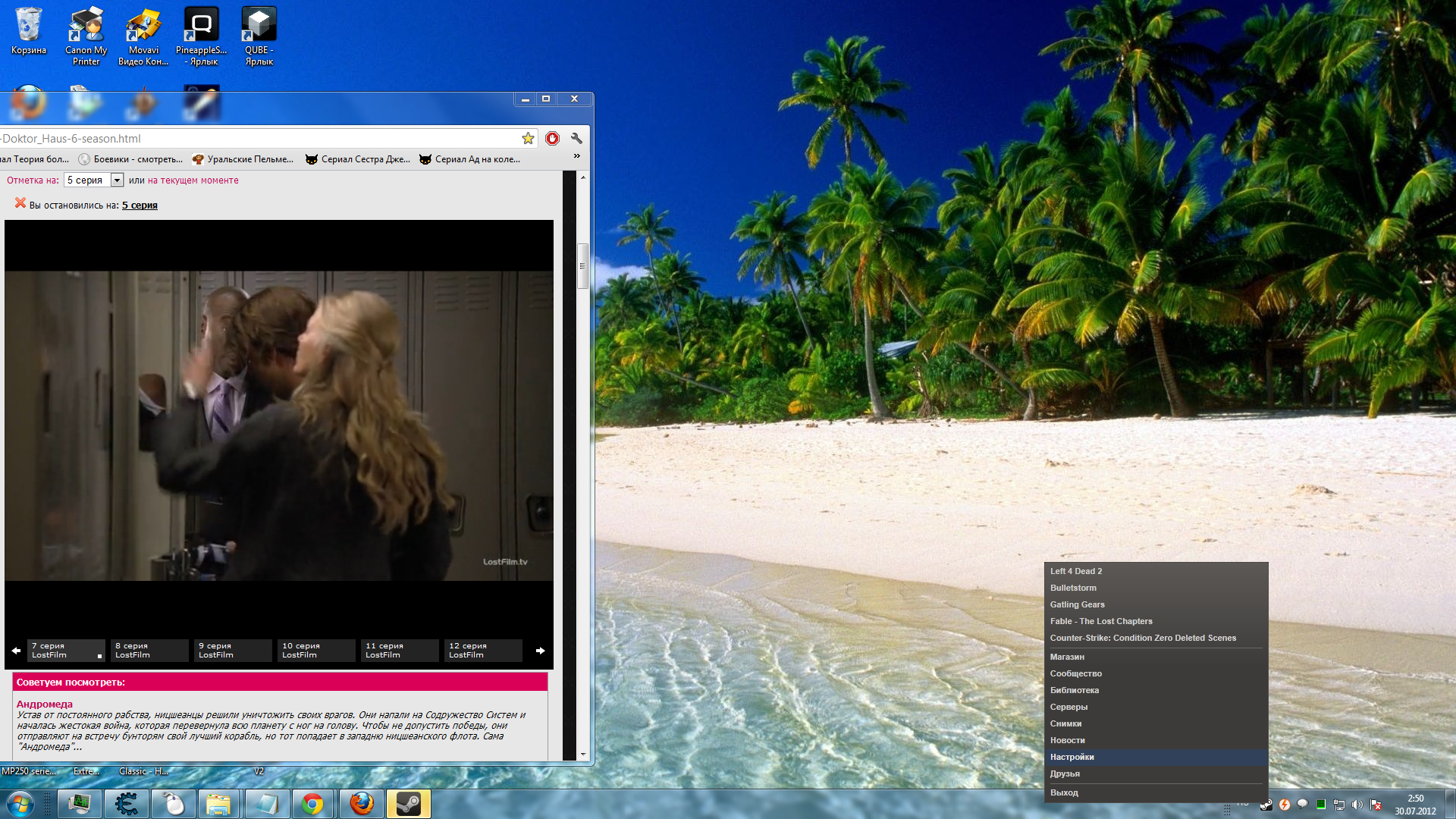Viewport: 1456px width, 819px height.
Task: Open Сообщество in the Steam menu
Action: point(1156,673)
